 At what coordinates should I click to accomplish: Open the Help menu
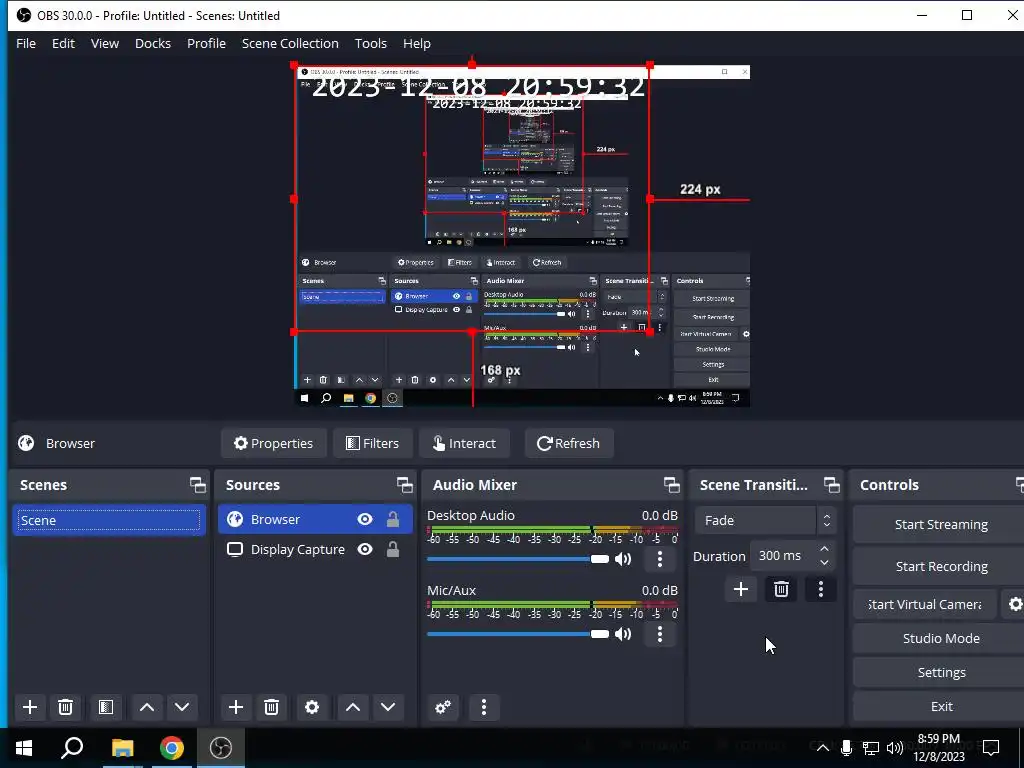click(417, 43)
